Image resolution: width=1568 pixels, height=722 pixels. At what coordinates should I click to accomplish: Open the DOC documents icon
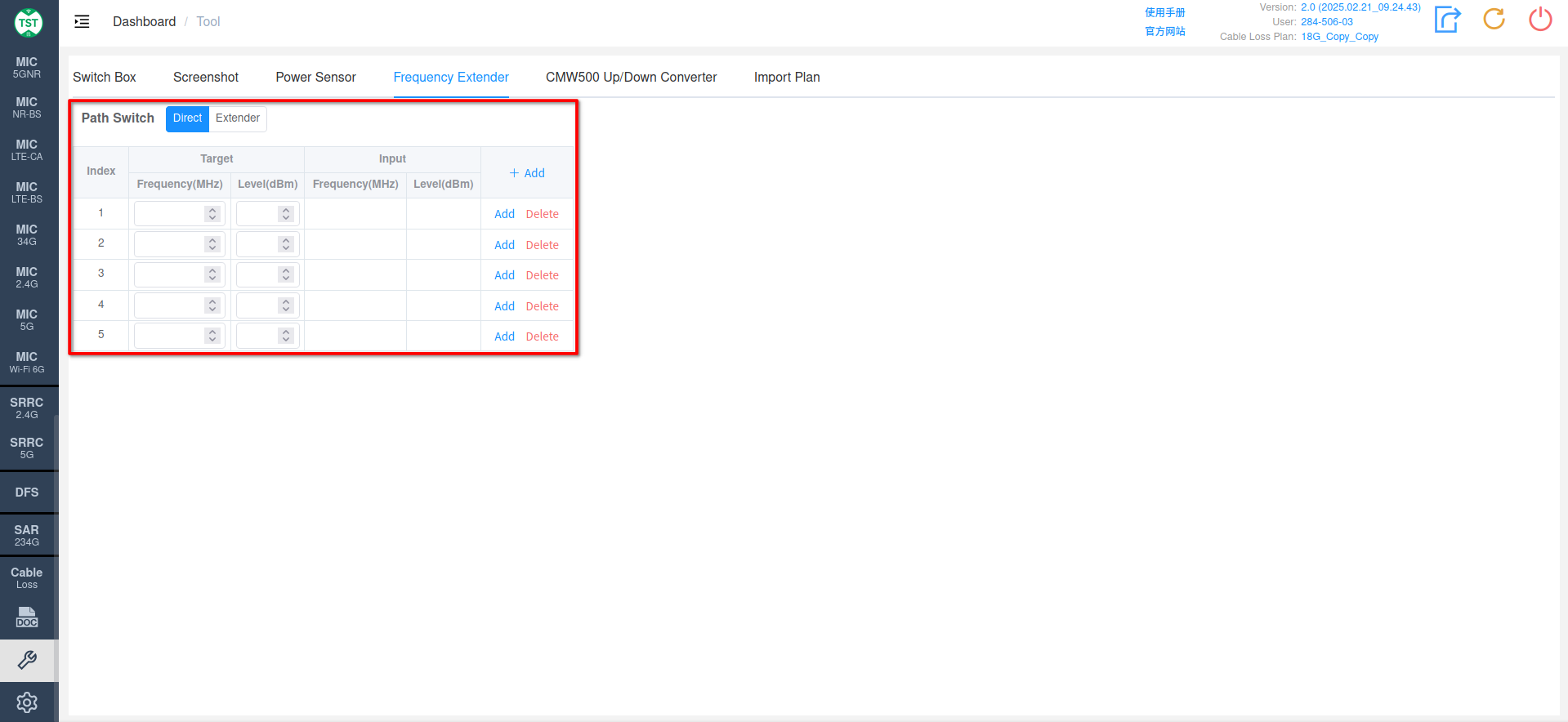click(x=27, y=617)
